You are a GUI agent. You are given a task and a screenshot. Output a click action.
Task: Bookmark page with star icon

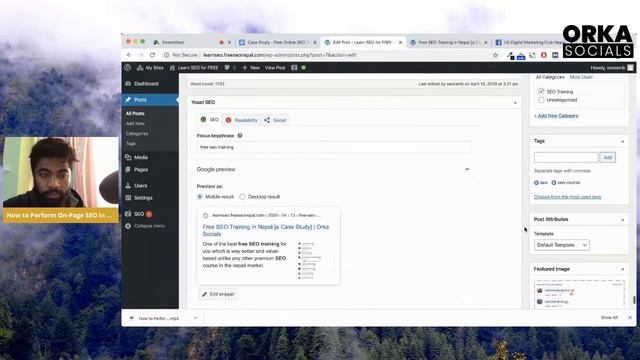click(x=495, y=55)
